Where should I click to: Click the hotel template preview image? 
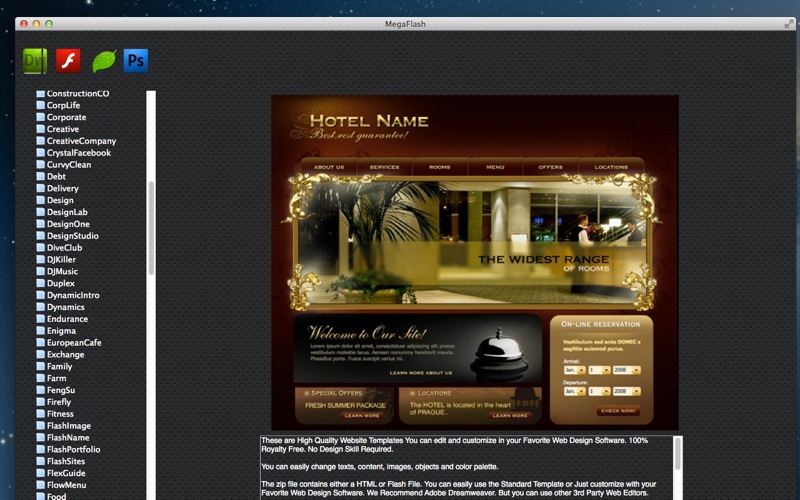[474, 262]
